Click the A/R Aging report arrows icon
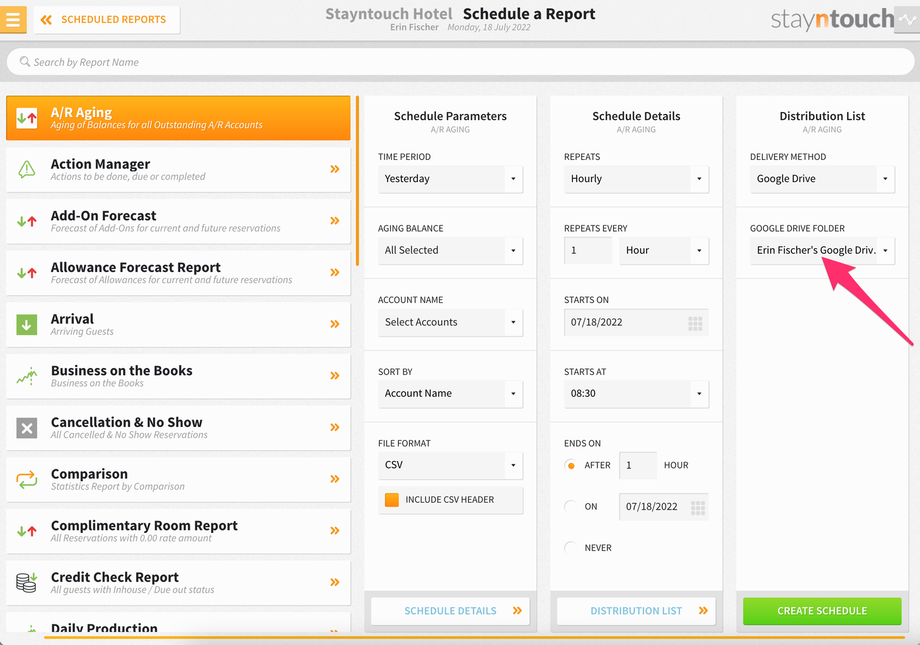This screenshot has width=920, height=645. [27, 118]
